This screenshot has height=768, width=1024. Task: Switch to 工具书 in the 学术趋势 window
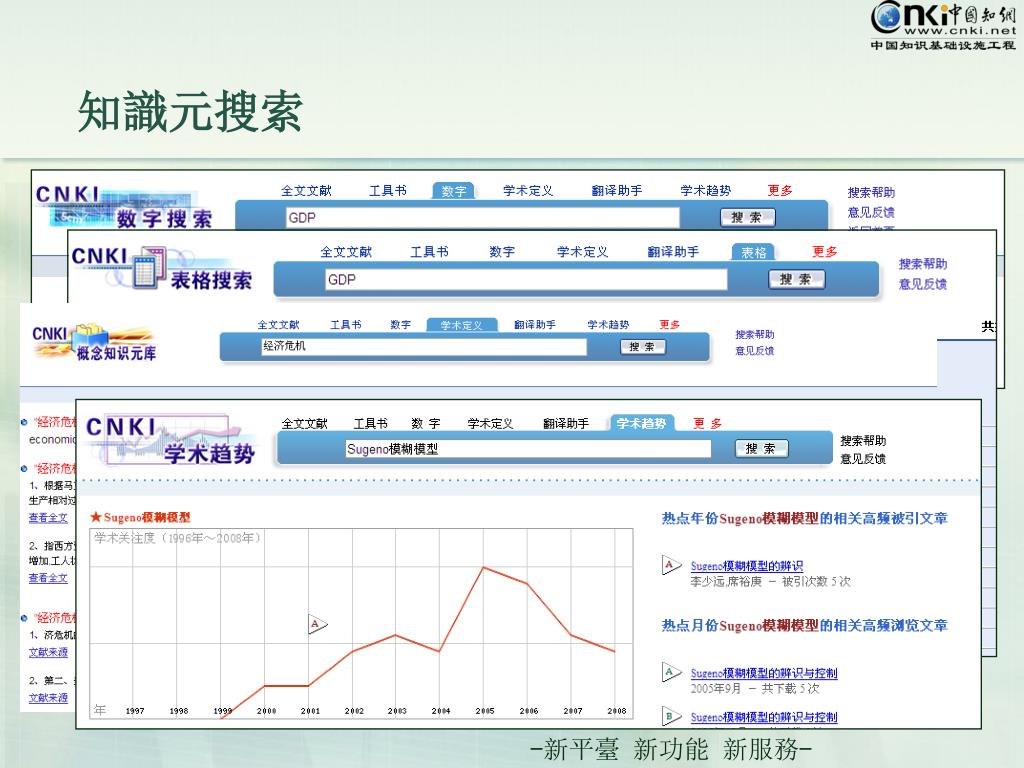click(370, 424)
